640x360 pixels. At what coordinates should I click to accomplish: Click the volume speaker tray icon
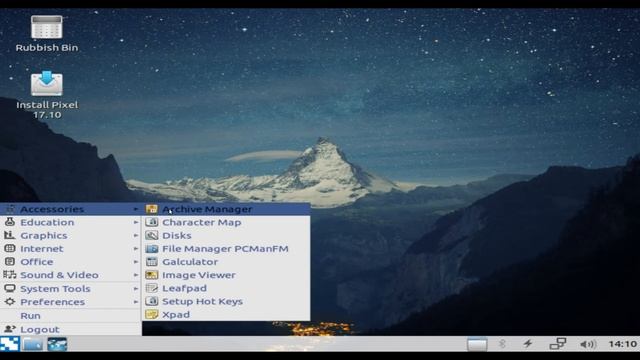point(588,344)
